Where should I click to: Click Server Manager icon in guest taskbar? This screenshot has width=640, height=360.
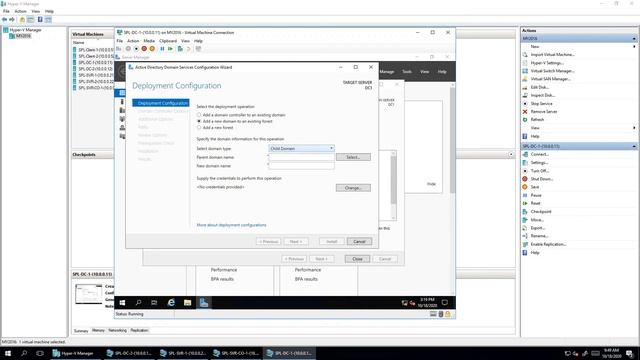(204, 302)
